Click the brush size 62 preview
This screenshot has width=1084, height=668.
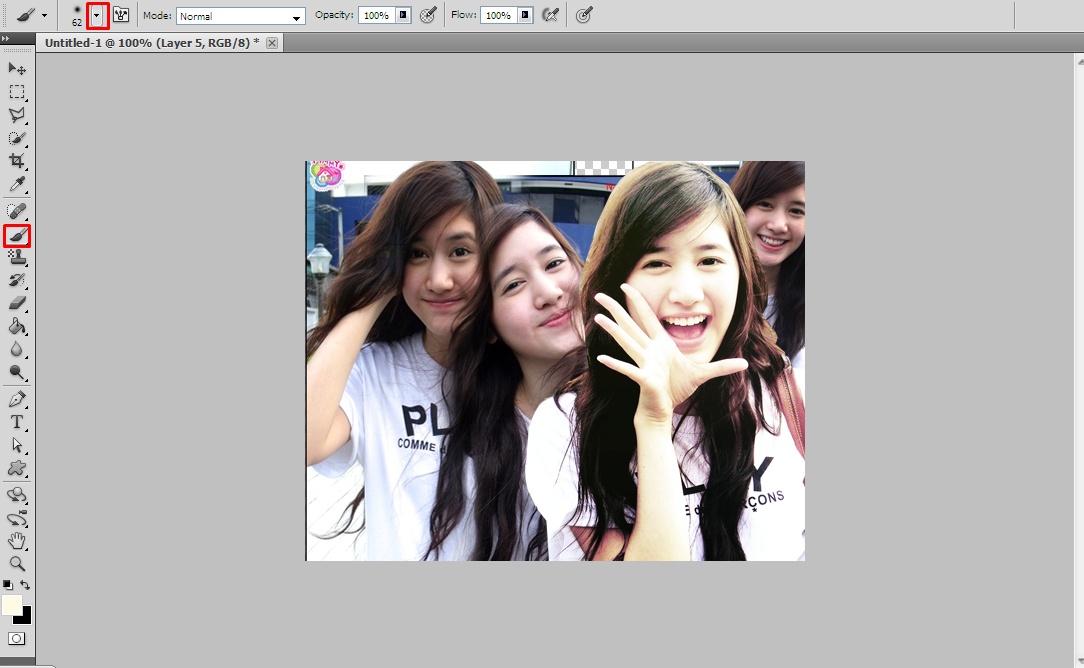(77, 15)
